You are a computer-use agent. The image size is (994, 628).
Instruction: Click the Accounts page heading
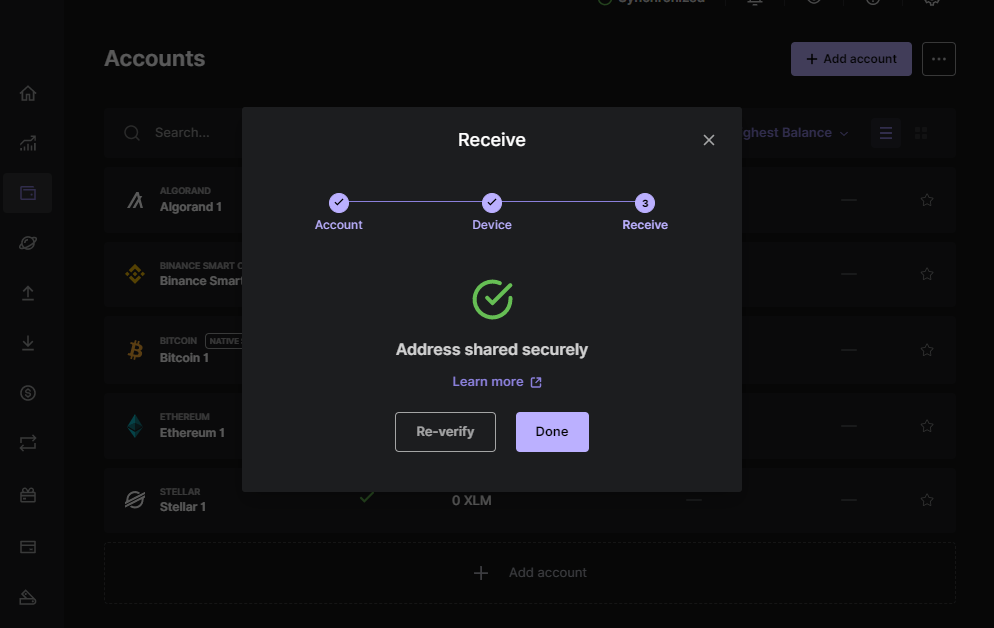point(155,58)
